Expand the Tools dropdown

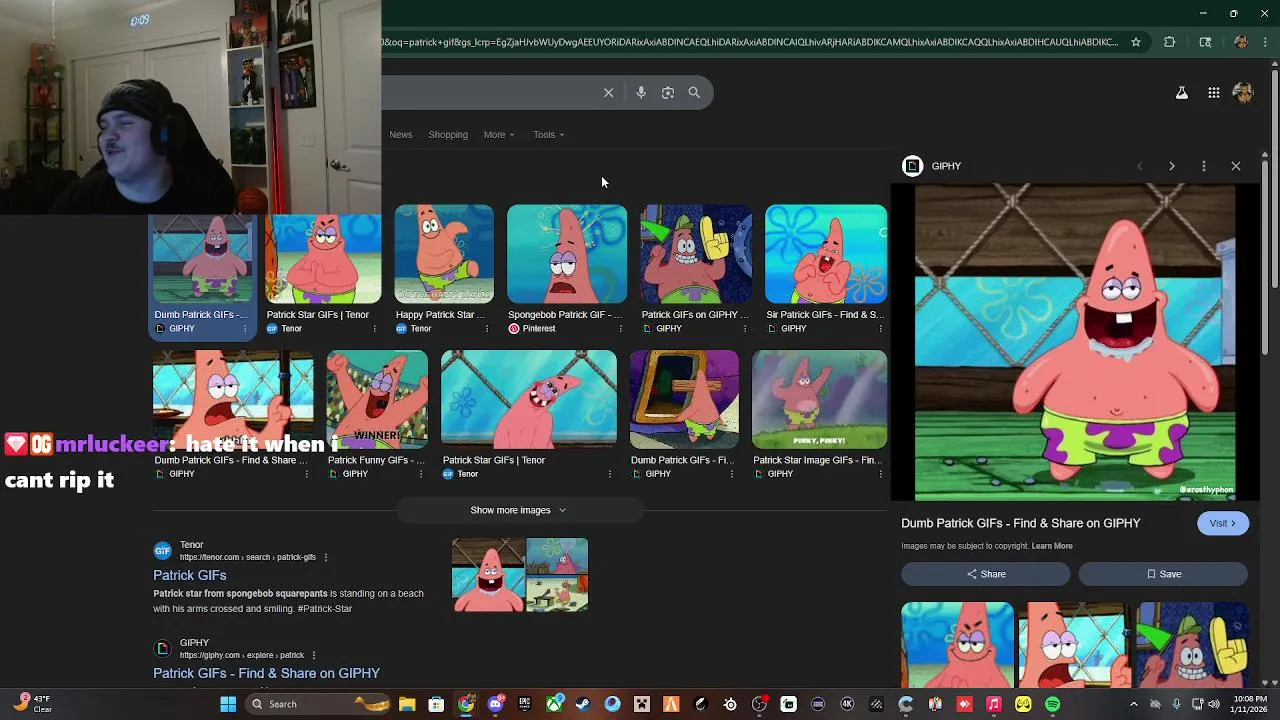click(548, 135)
